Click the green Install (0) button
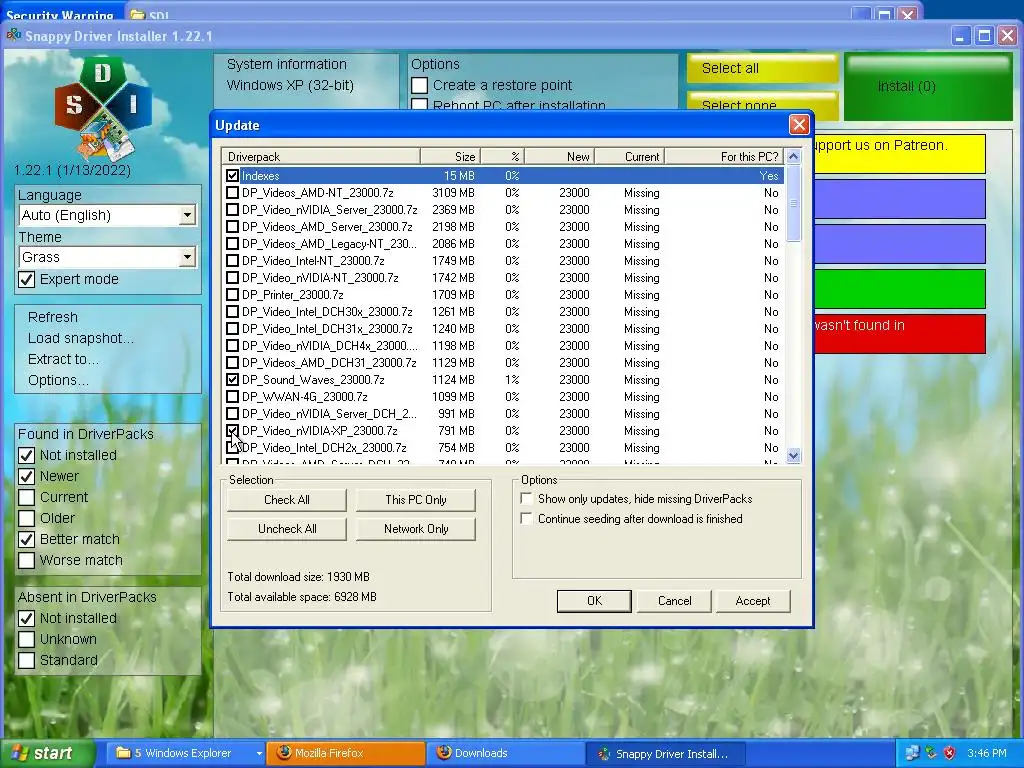This screenshot has width=1024, height=768. point(928,86)
